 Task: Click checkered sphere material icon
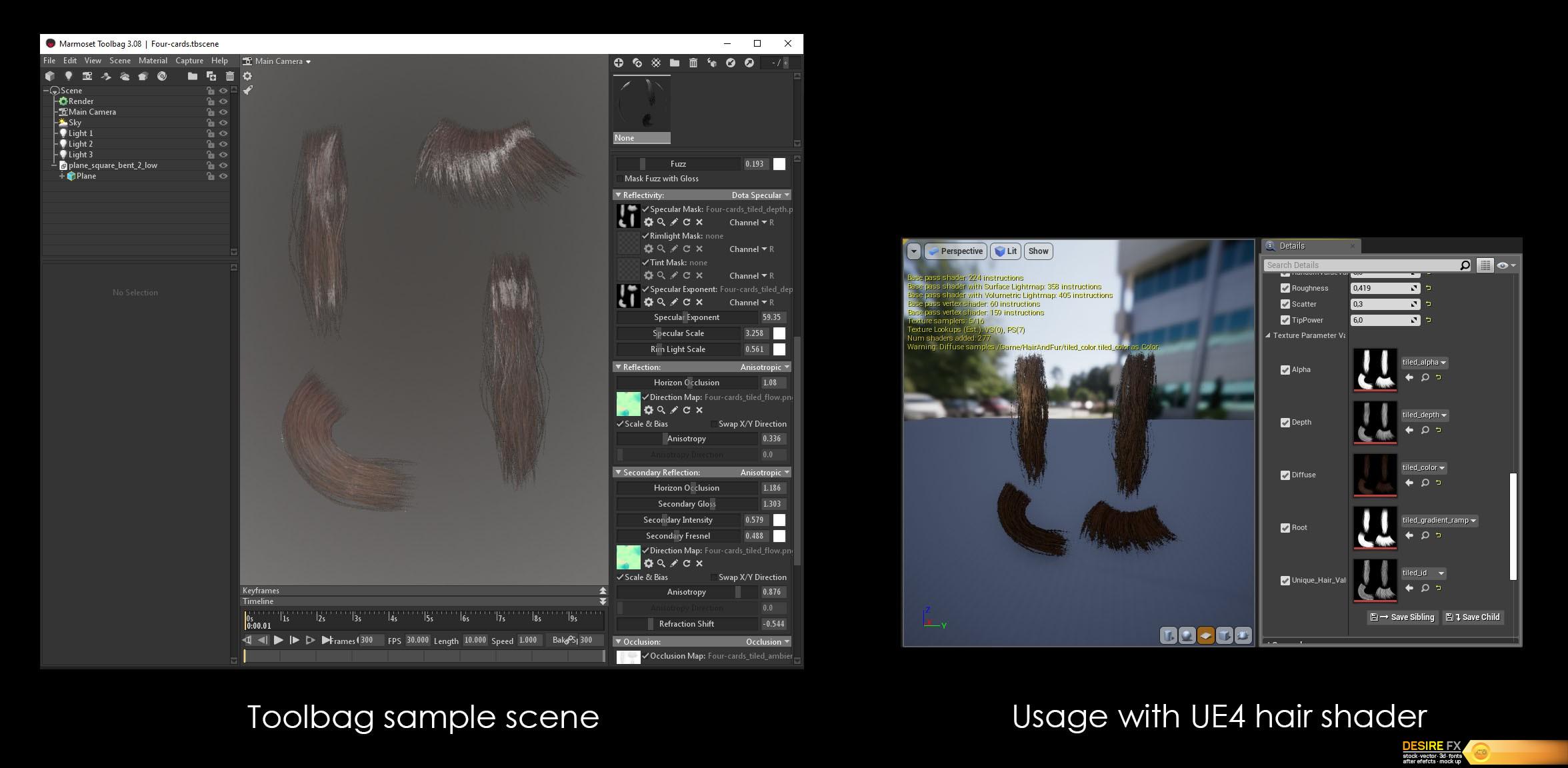pyautogui.click(x=656, y=63)
